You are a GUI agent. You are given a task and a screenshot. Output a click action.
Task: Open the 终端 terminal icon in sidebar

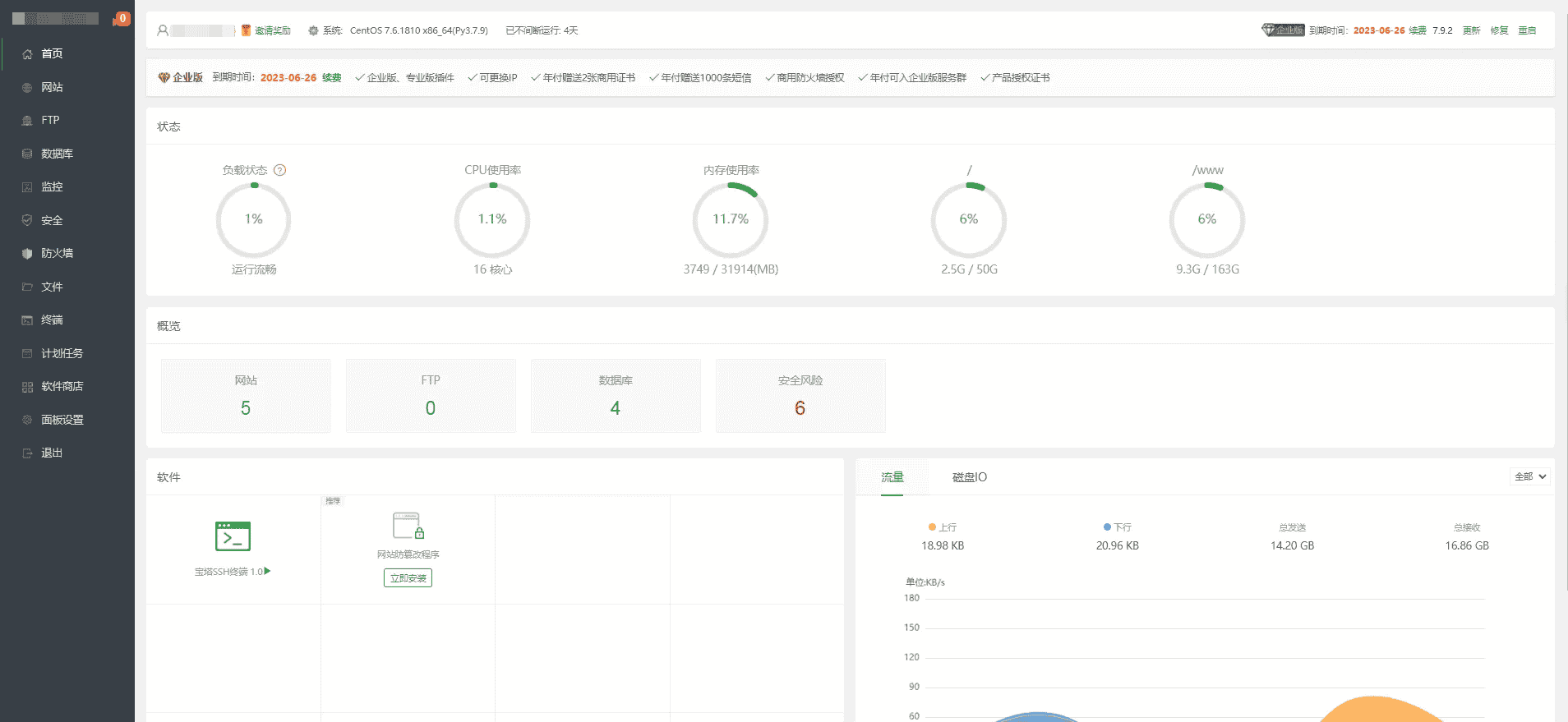click(x=27, y=320)
